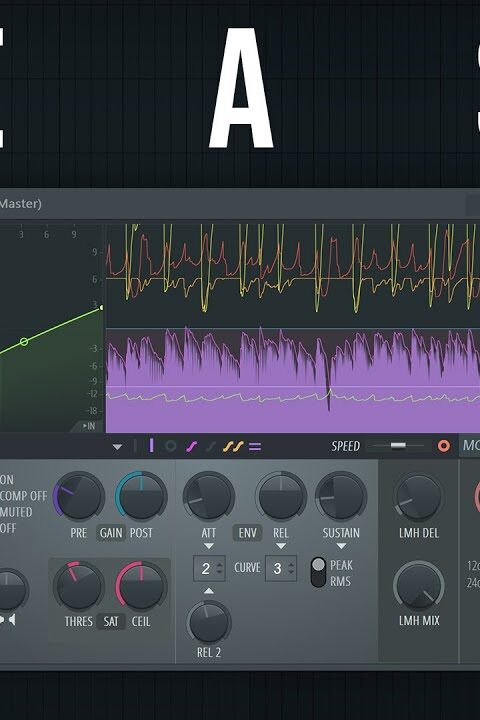
Task: Open the dropdown arrow under SUSTAIN
Action: 341,546
